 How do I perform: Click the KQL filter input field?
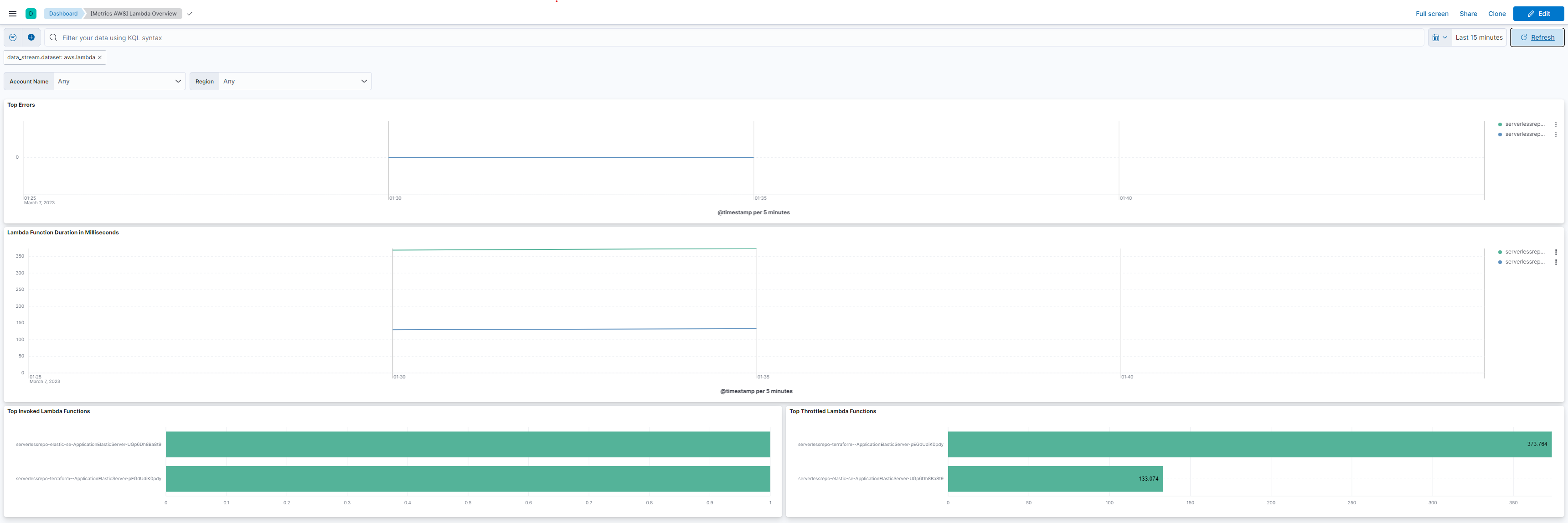(x=730, y=37)
